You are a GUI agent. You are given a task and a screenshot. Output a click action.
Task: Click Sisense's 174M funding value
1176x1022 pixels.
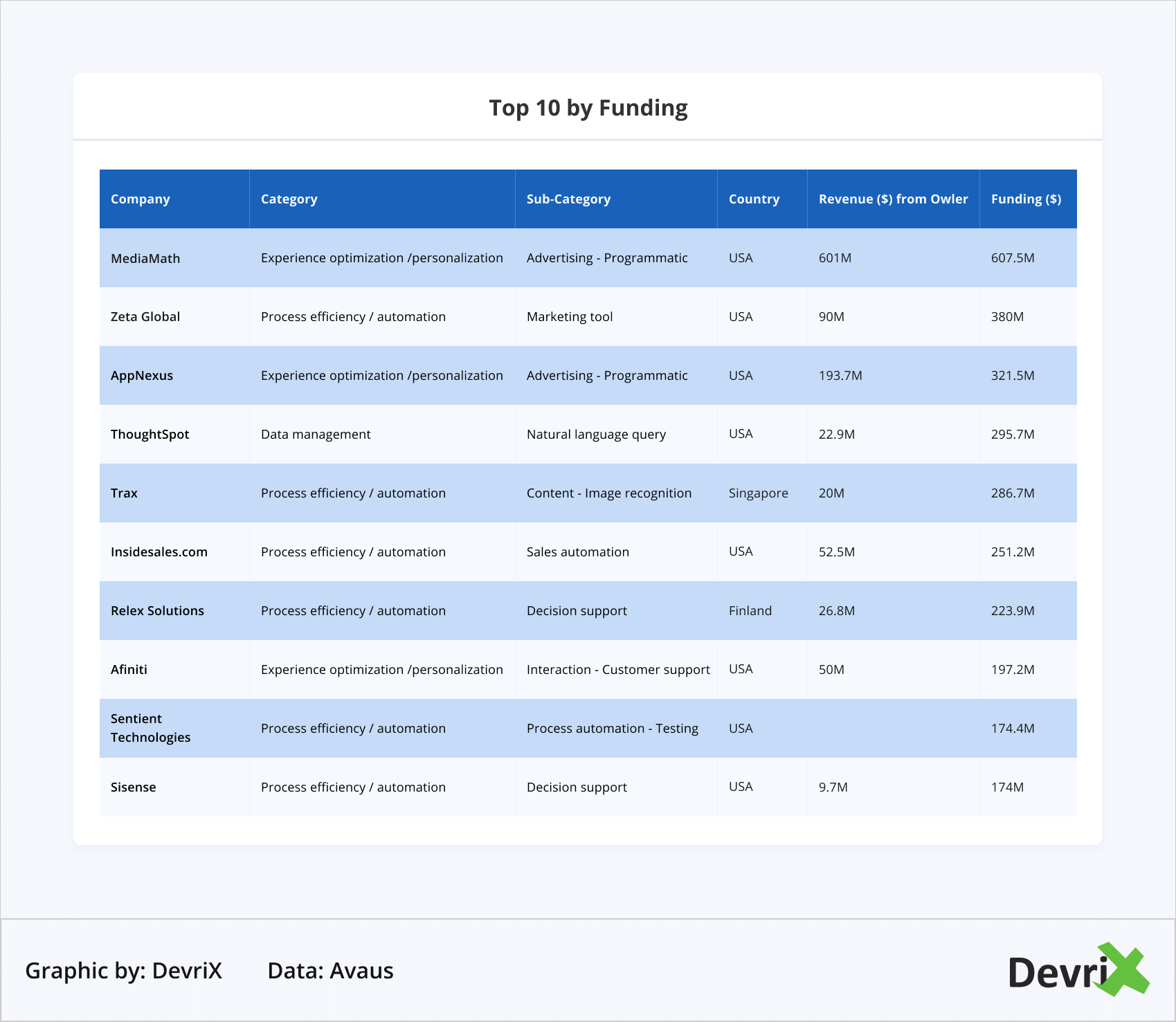(x=1007, y=787)
